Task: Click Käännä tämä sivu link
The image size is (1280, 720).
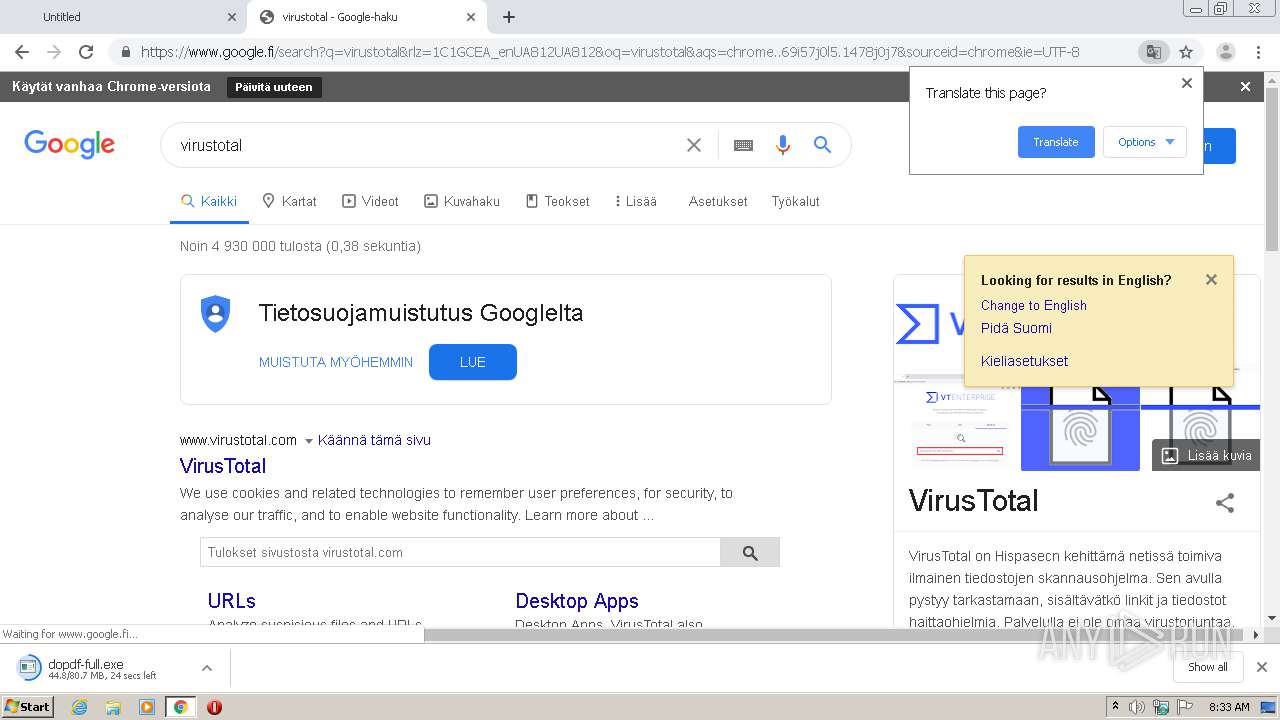Action: pos(374,440)
